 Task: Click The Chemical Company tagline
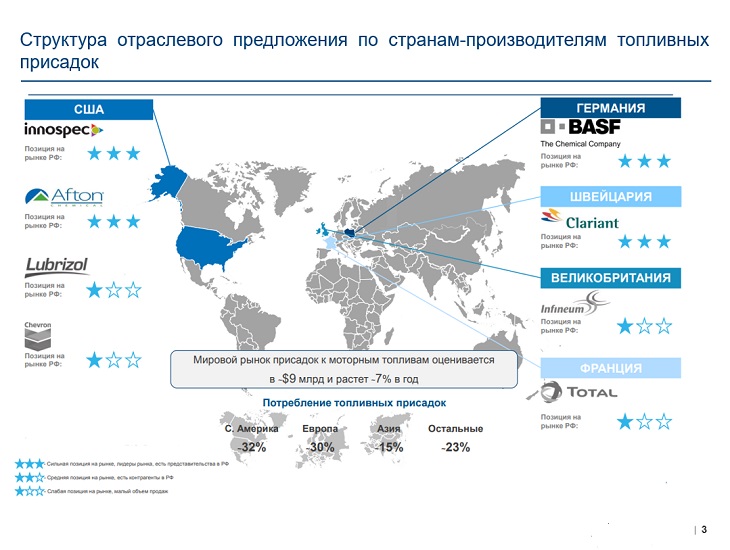(x=580, y=144)
